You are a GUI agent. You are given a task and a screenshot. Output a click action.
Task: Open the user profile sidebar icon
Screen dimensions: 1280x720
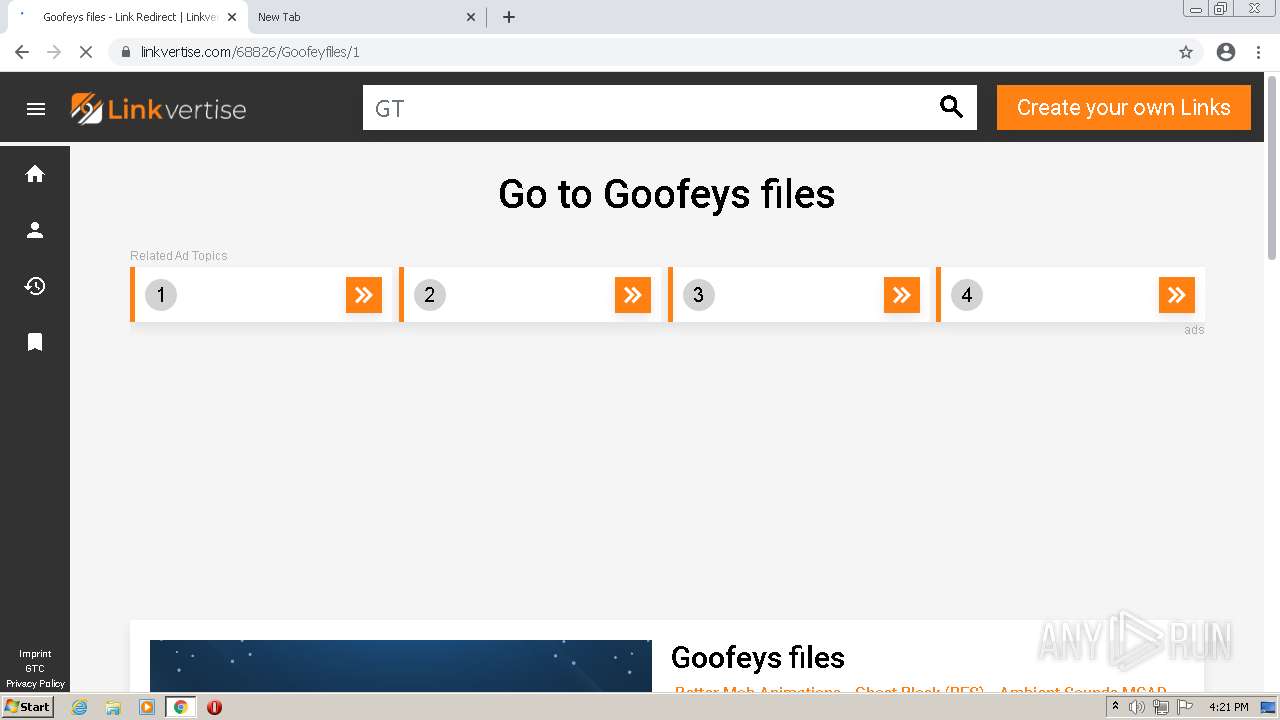point(35,230)
